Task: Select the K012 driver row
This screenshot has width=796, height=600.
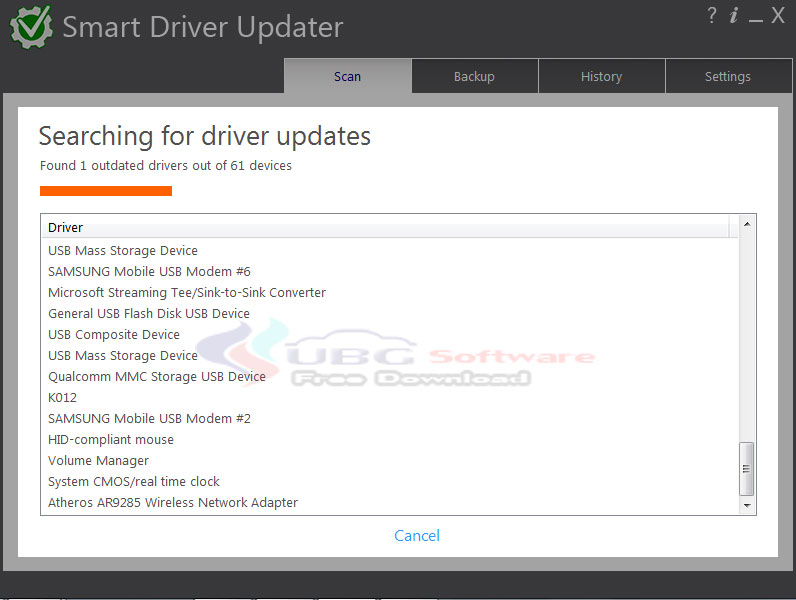Action: pyautogui.click(x=390, y=397)
